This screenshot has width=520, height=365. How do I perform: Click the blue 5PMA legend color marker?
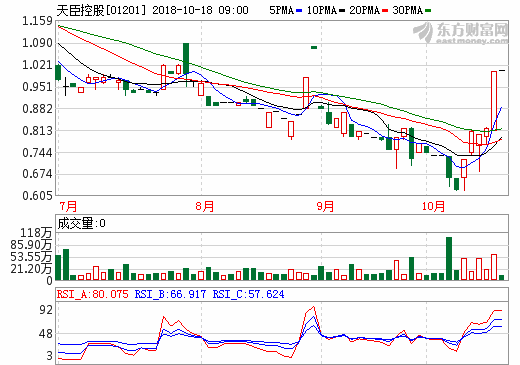(299, 11)
